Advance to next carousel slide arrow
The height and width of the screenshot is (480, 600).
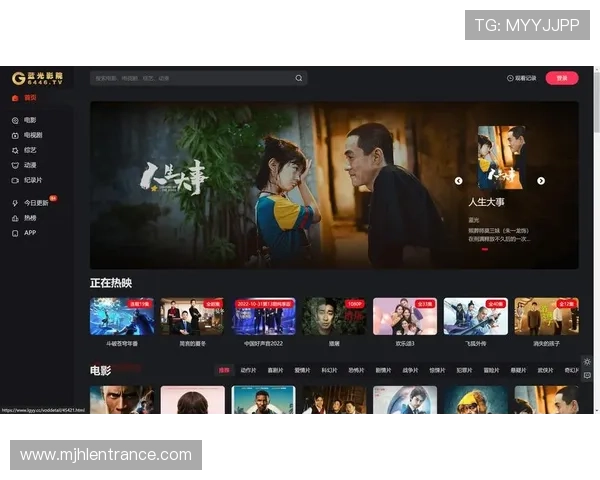click(x=541, y=181)
